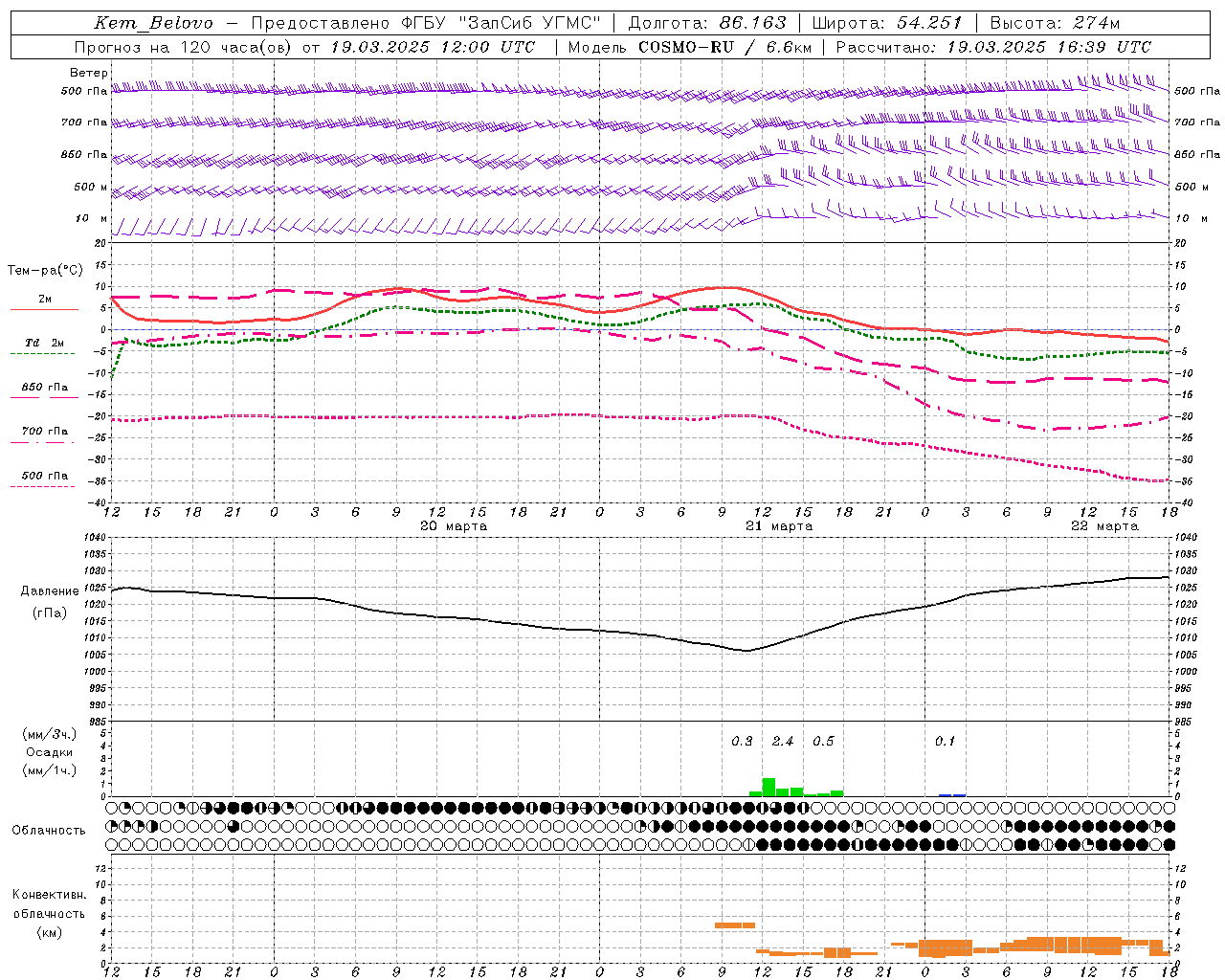
Task: Click the calculation time 19.03.2025 16:39 UTC
Action: pyautogui.click(x=1049, y=47)
